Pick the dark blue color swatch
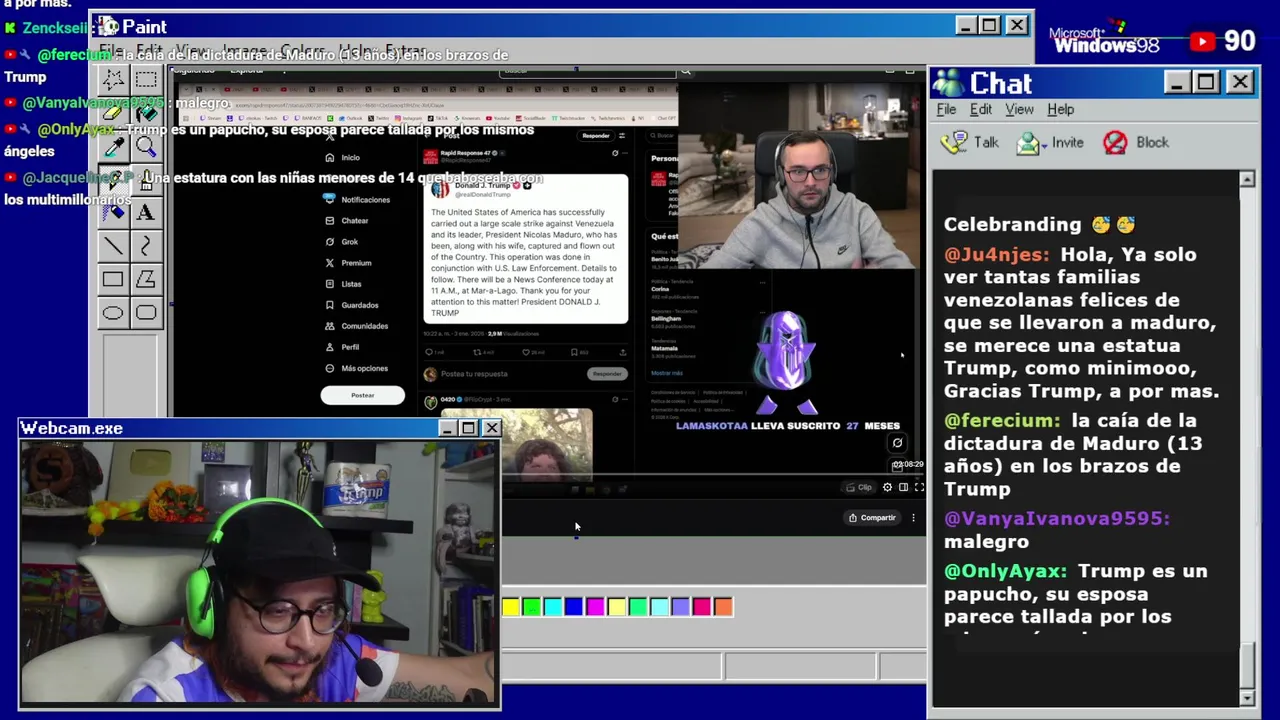 point(574,606)
